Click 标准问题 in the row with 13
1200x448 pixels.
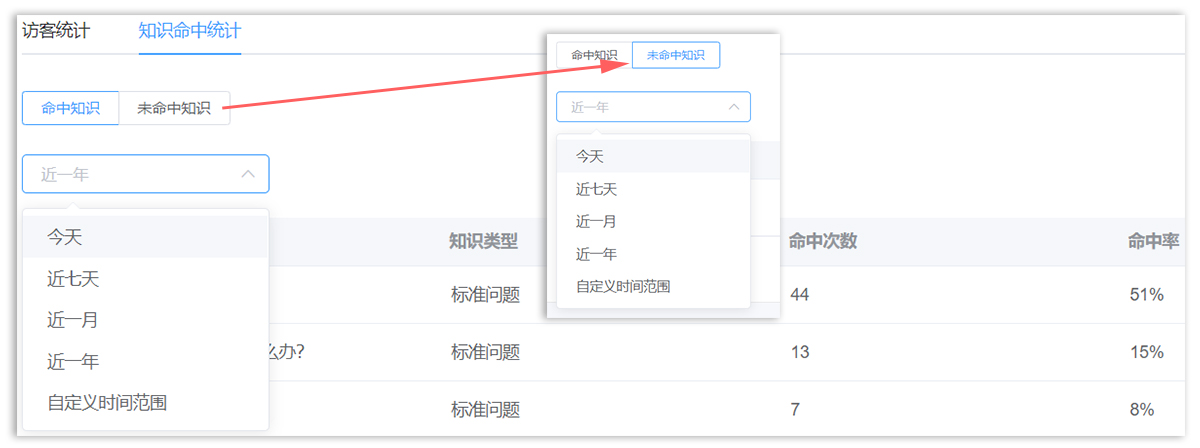point(485,352)
